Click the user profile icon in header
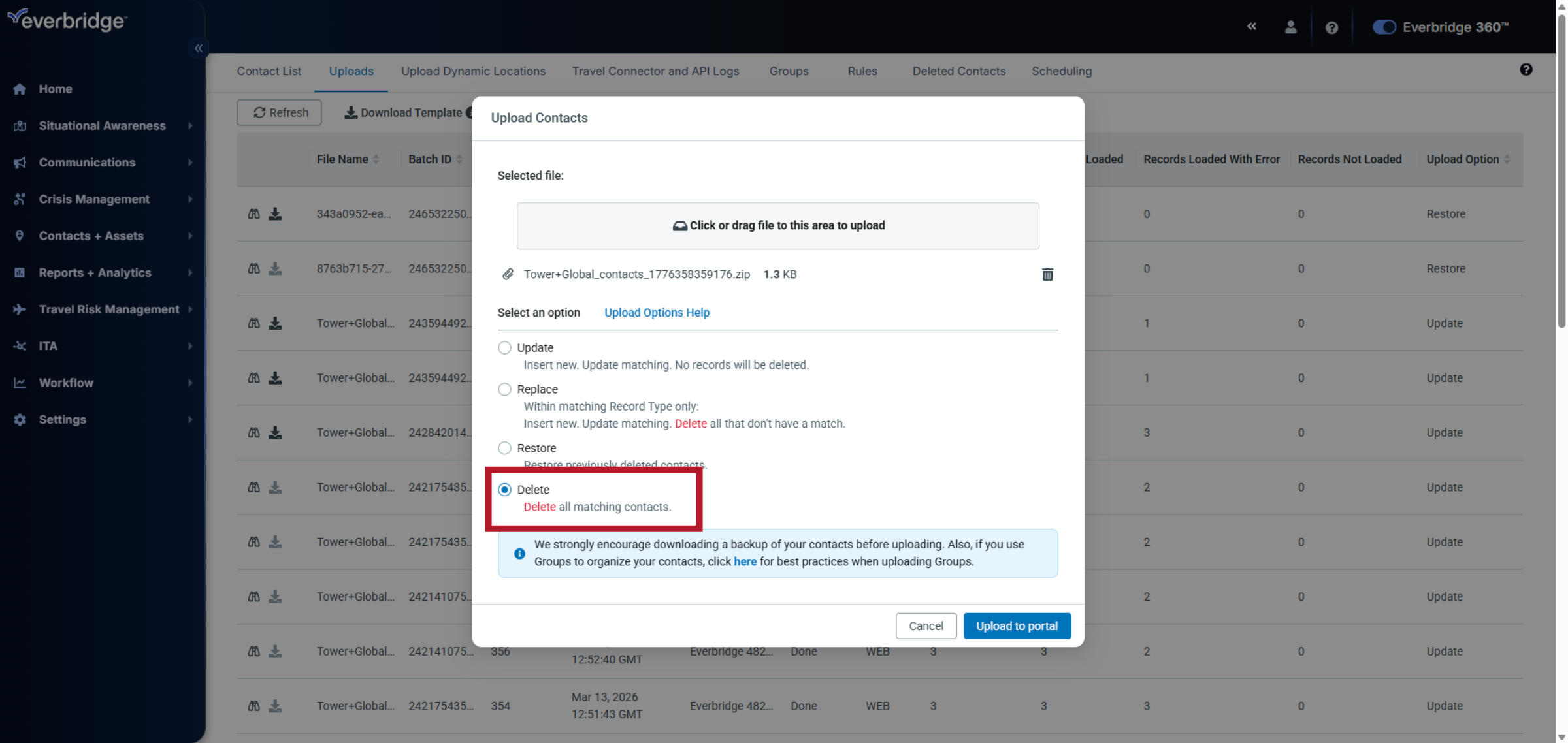Viewport: 1568px width, 743px height. click(1290, 27)
